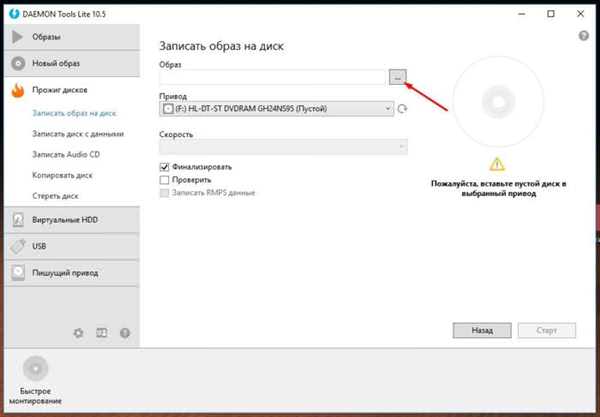The height and width of the screenshot is (417, 600).
Task: Click the Образ path input field
Action: pyautogui.click(x=272, y=77)
